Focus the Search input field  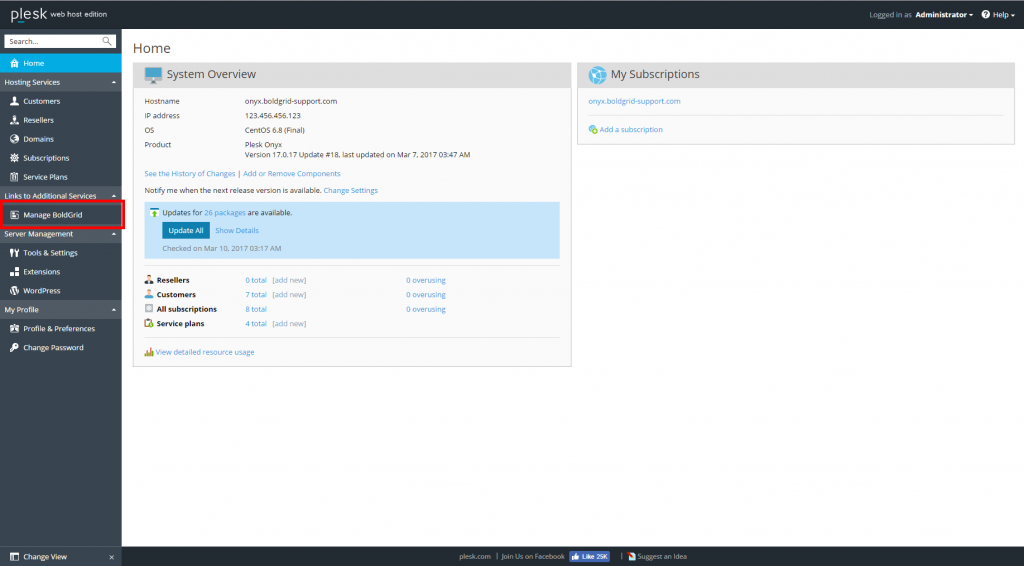click(52, 41)
